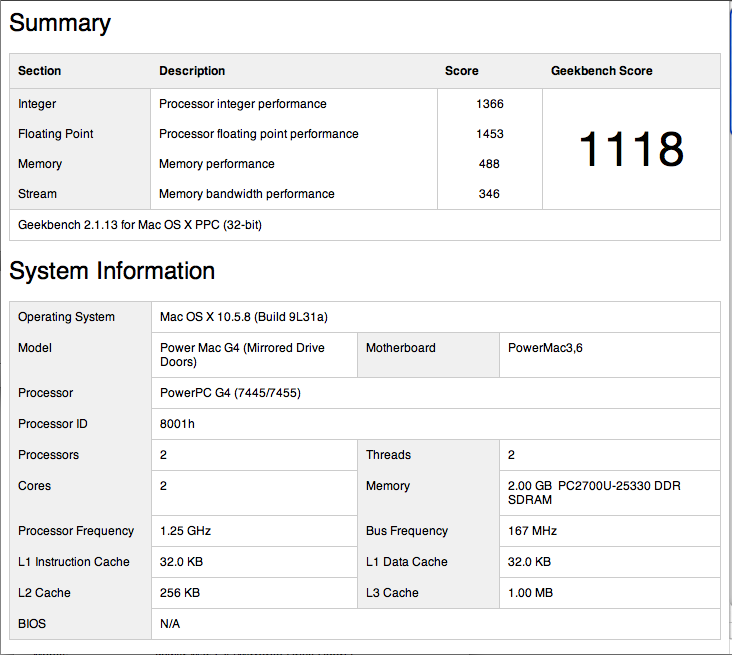Select 'Power Mac G4 (Mirrored Drive Doors)' value
Screen dimensions: 732x655
242,355
